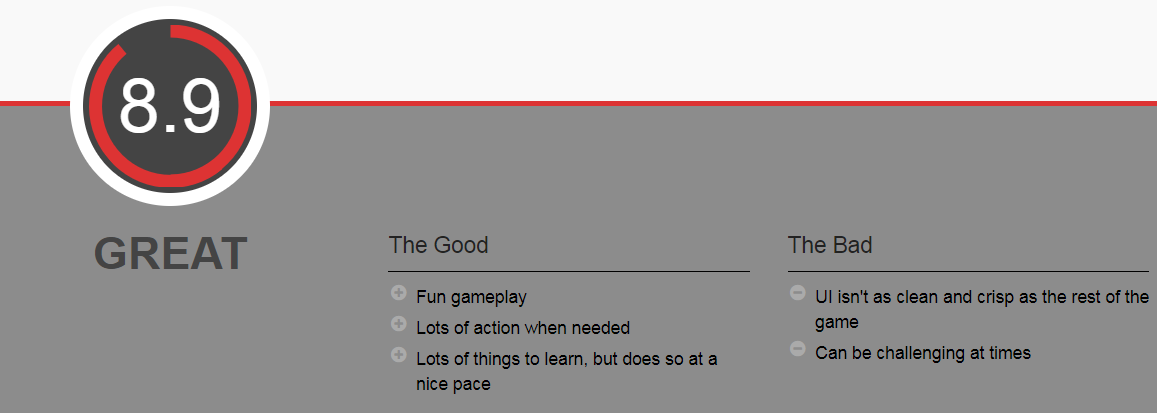The height and width of the screenshot is (413, 1157).
Task: Select The Good heading
Action: click(x=438, y=245)
